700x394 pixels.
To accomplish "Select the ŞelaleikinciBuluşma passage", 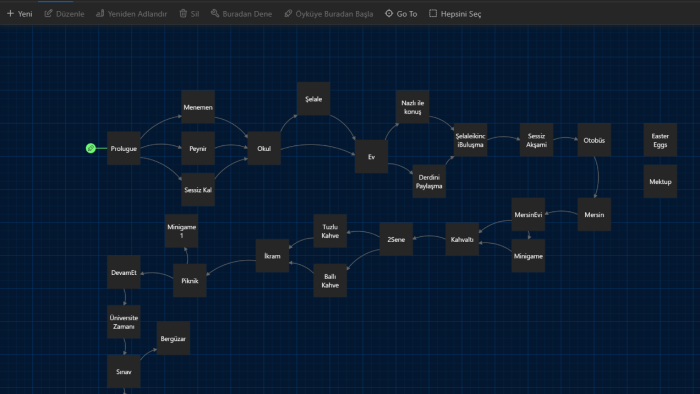I will 471,140.
